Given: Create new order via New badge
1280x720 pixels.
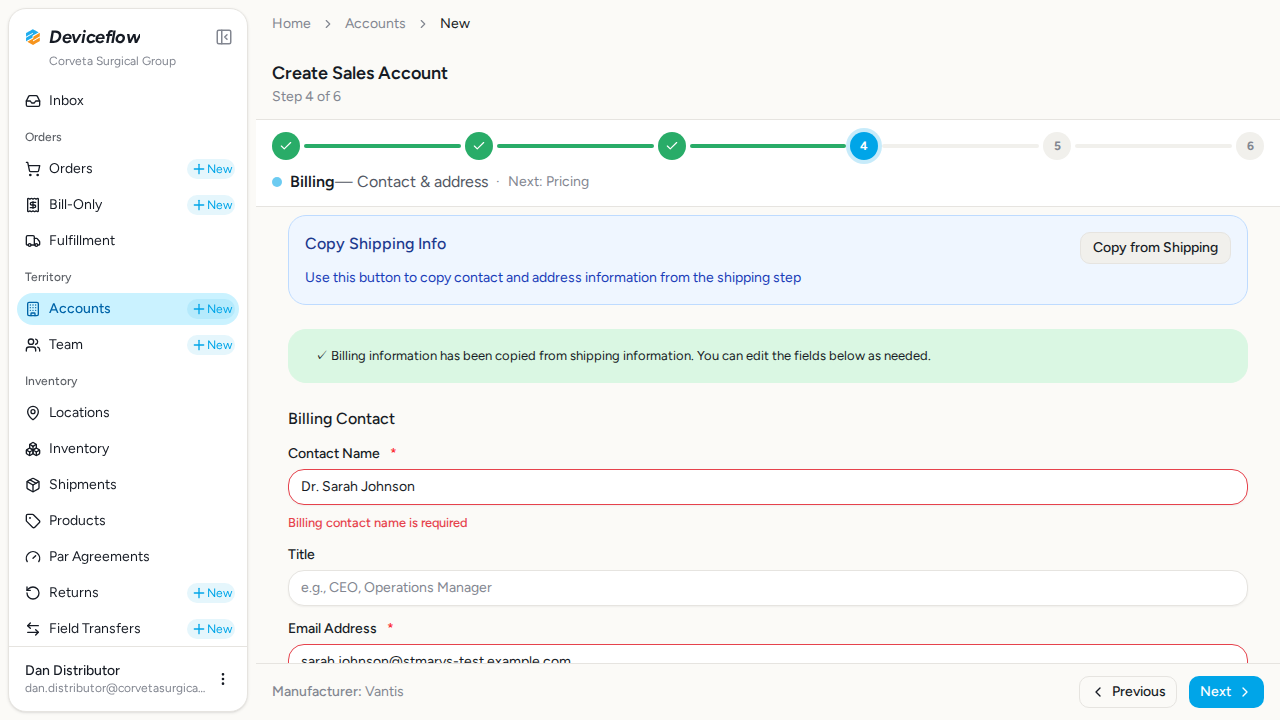Looking at the screenshot, I should point(211,169).
